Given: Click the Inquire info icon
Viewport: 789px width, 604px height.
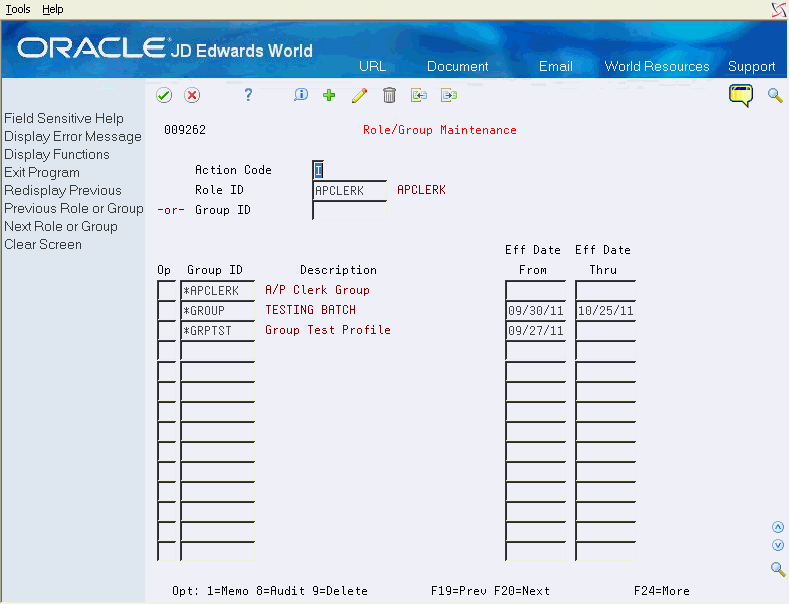Looking at the screenshot, I should click(x=301, y=95).
